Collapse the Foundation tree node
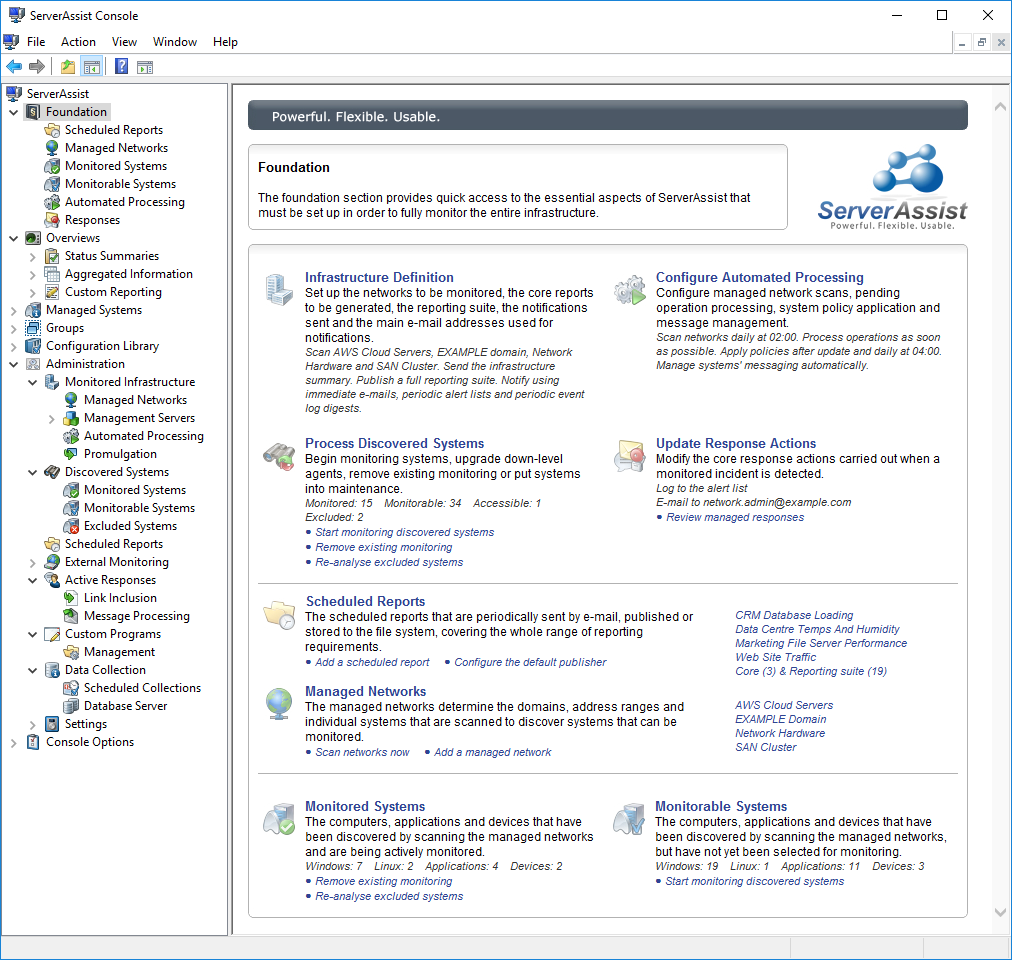Viewport: 1012px width, 960px height. click(14, 112)
